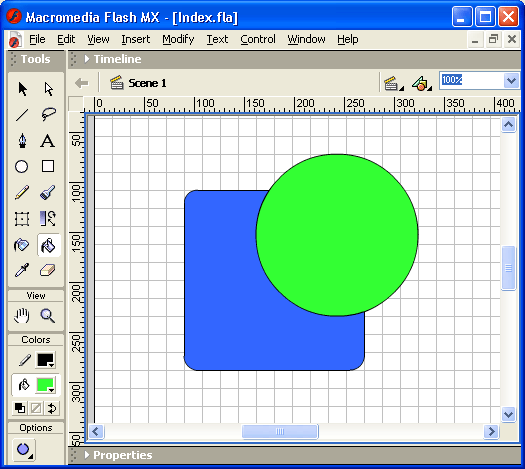
Task: Reset to default black and white colors
Action: [x=20, y=408]
